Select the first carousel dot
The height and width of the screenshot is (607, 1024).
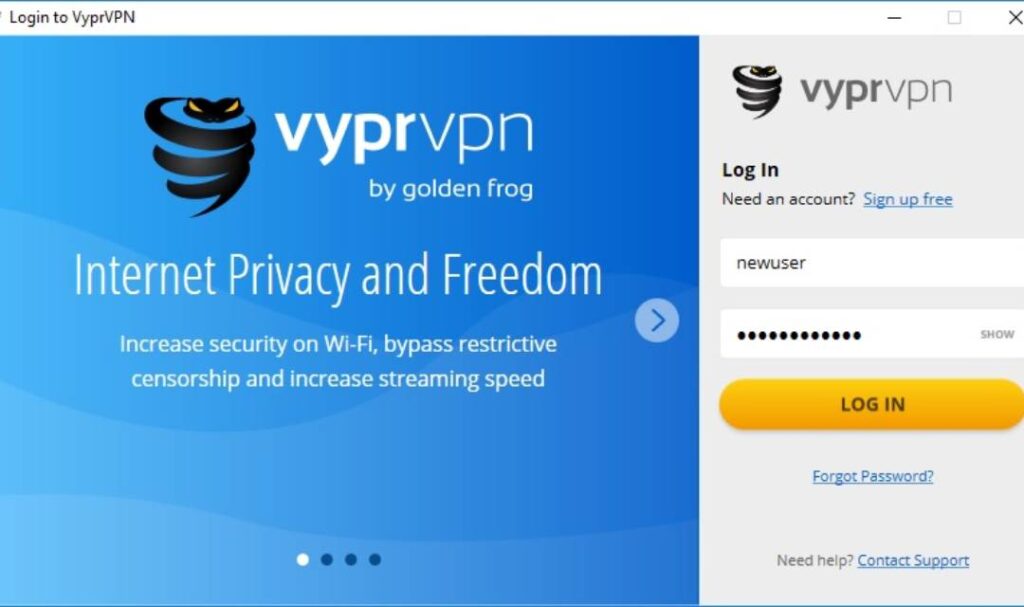point(303,559)
